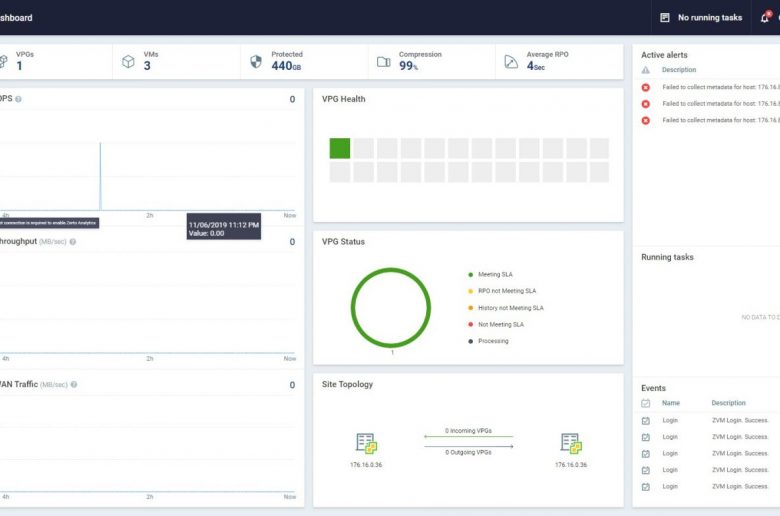Click third Login event icon
780x516 pixels.
point(646,454)
